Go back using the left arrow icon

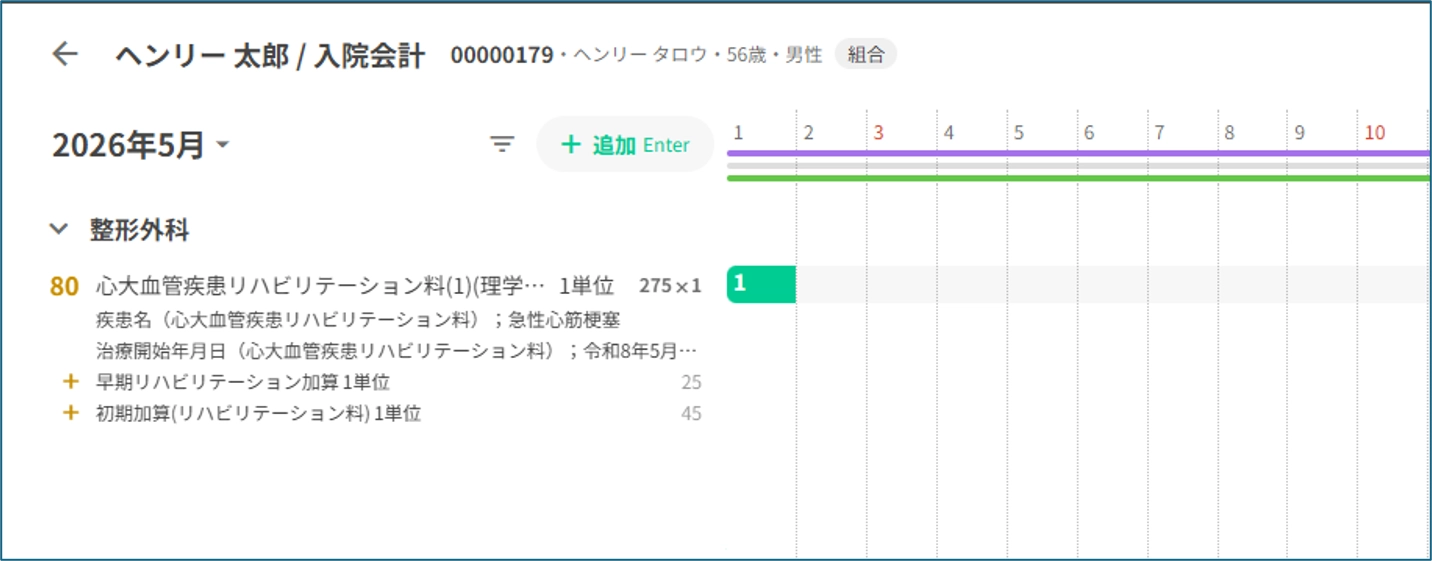tap(65, 54)
